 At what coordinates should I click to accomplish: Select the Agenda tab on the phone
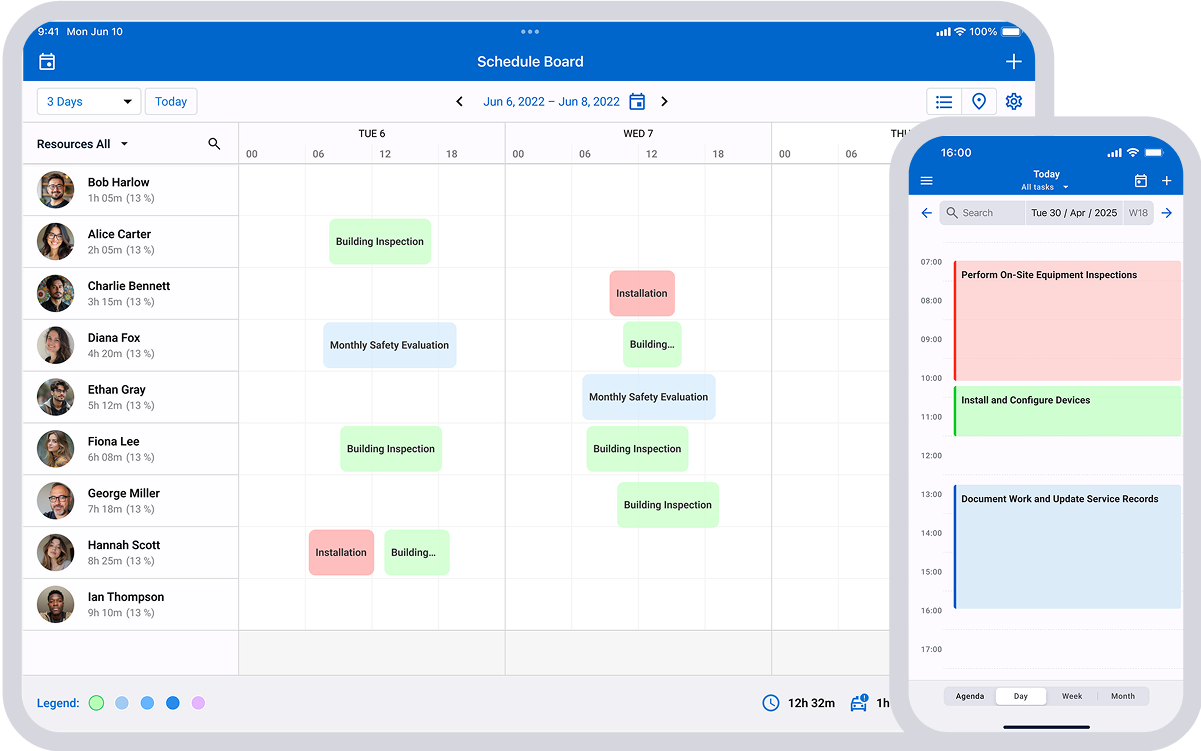pyautogui.click(x=969, y=696)
